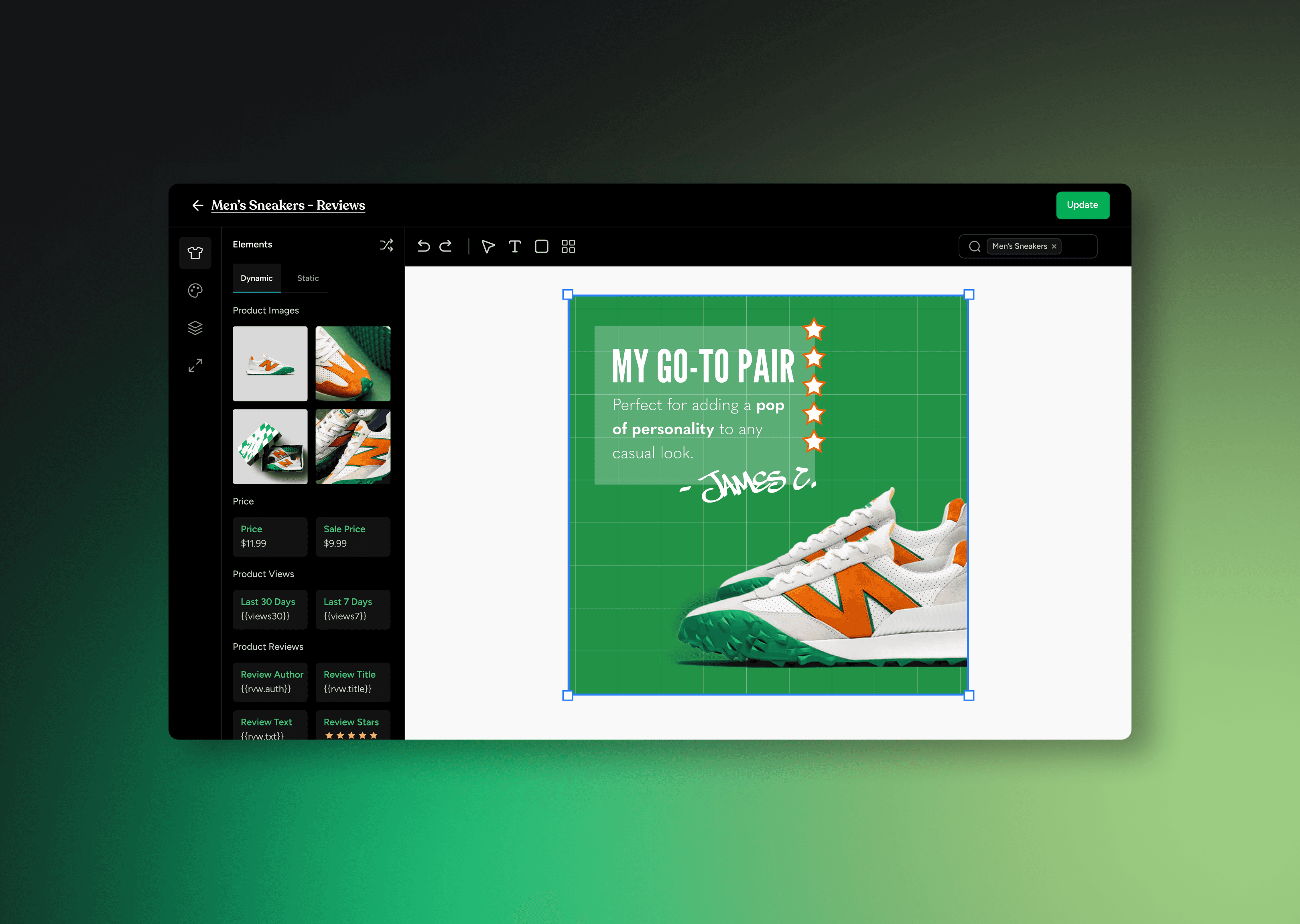Undo the last action
Viewport: 1300px width, 924px height.
(423, 246)
